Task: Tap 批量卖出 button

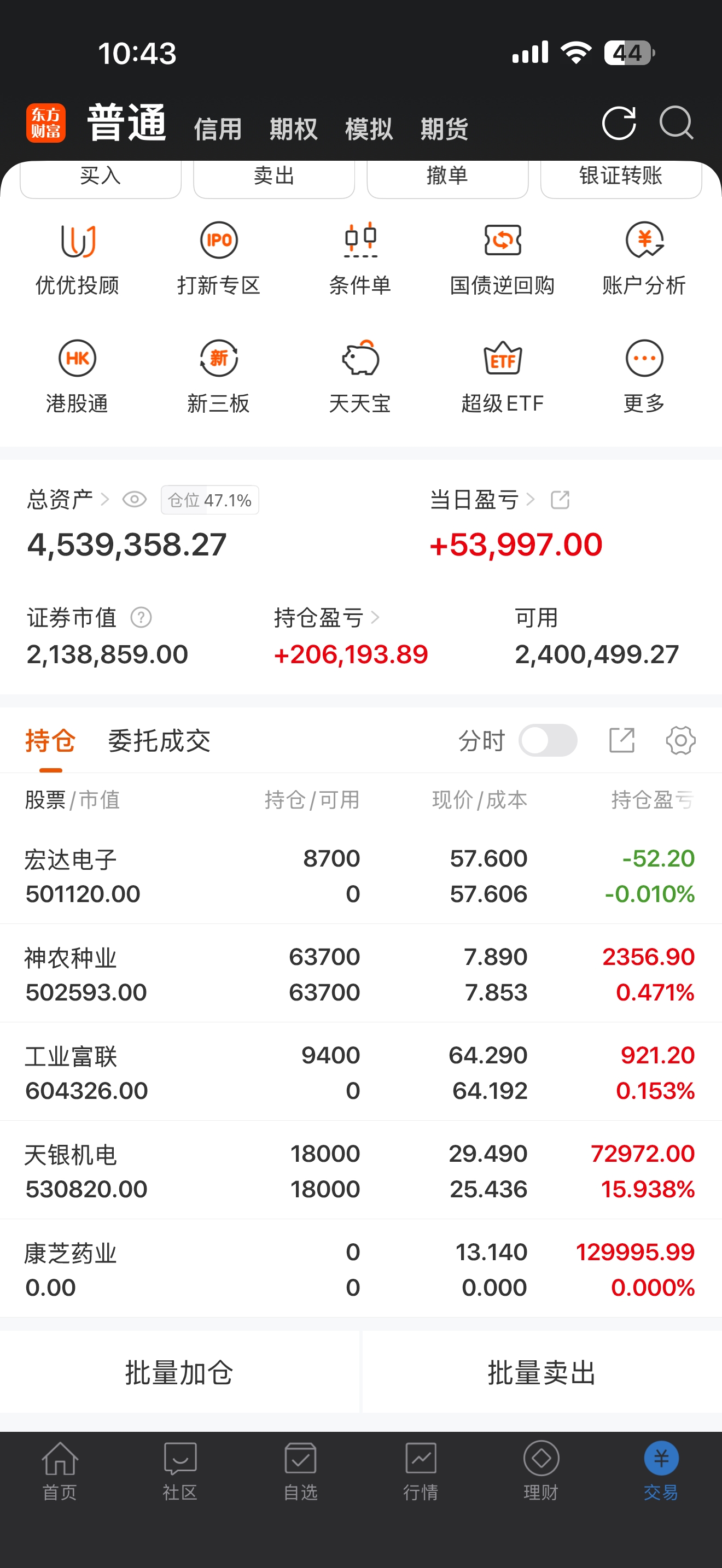Action: tap(541, 1373)
